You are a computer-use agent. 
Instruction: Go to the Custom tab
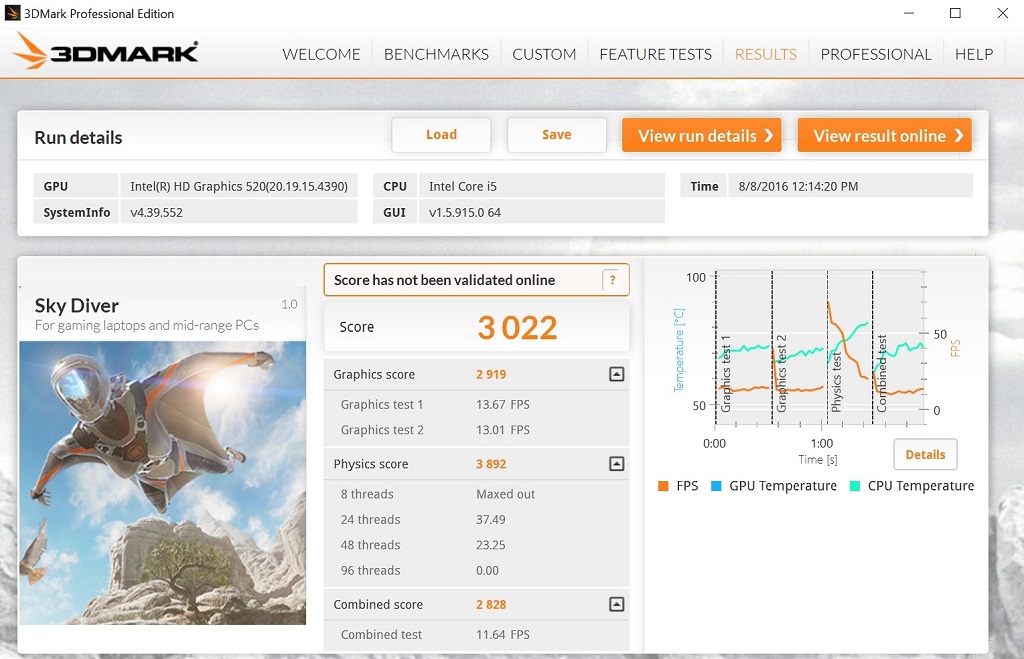click(x=544, y=54)
